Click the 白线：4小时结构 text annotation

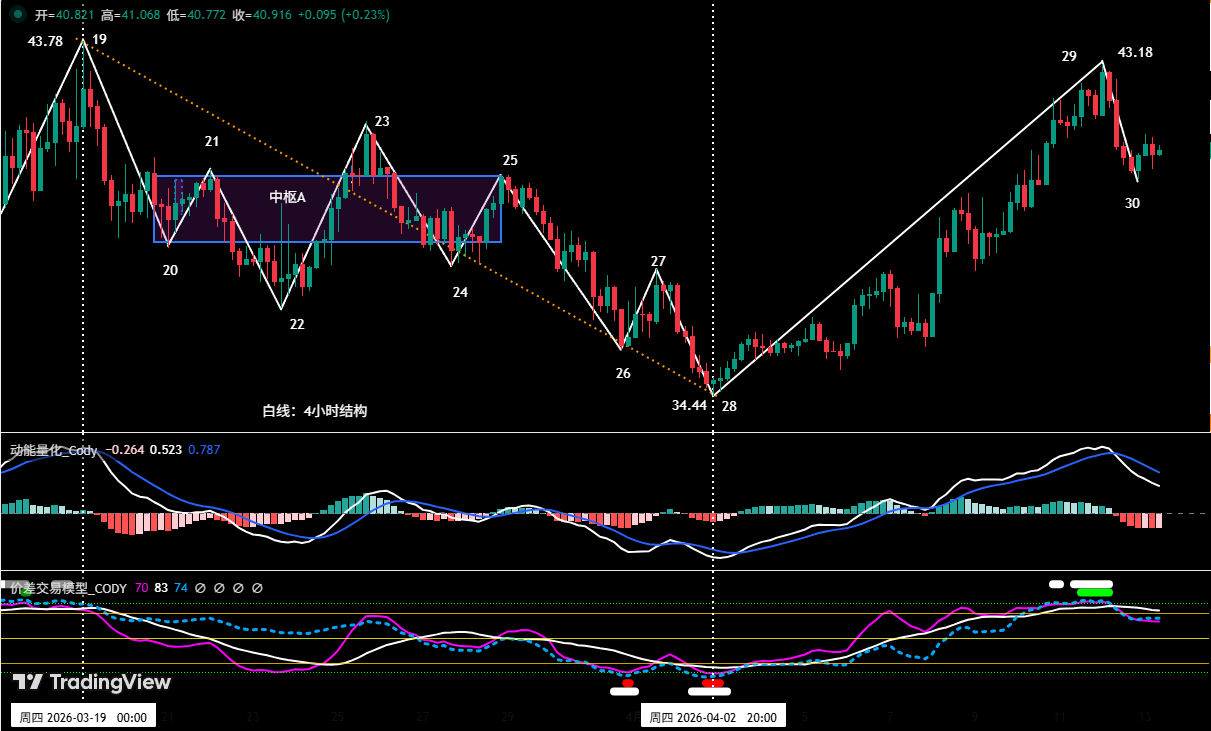316,409
